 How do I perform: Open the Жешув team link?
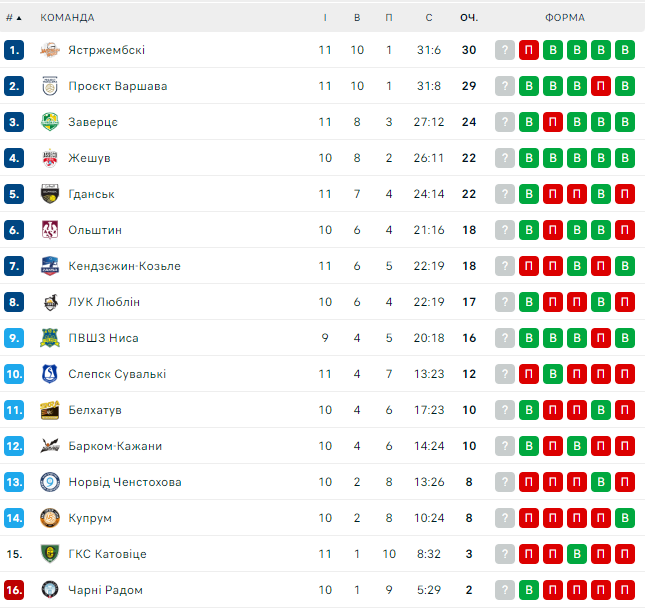click(89, 158)
